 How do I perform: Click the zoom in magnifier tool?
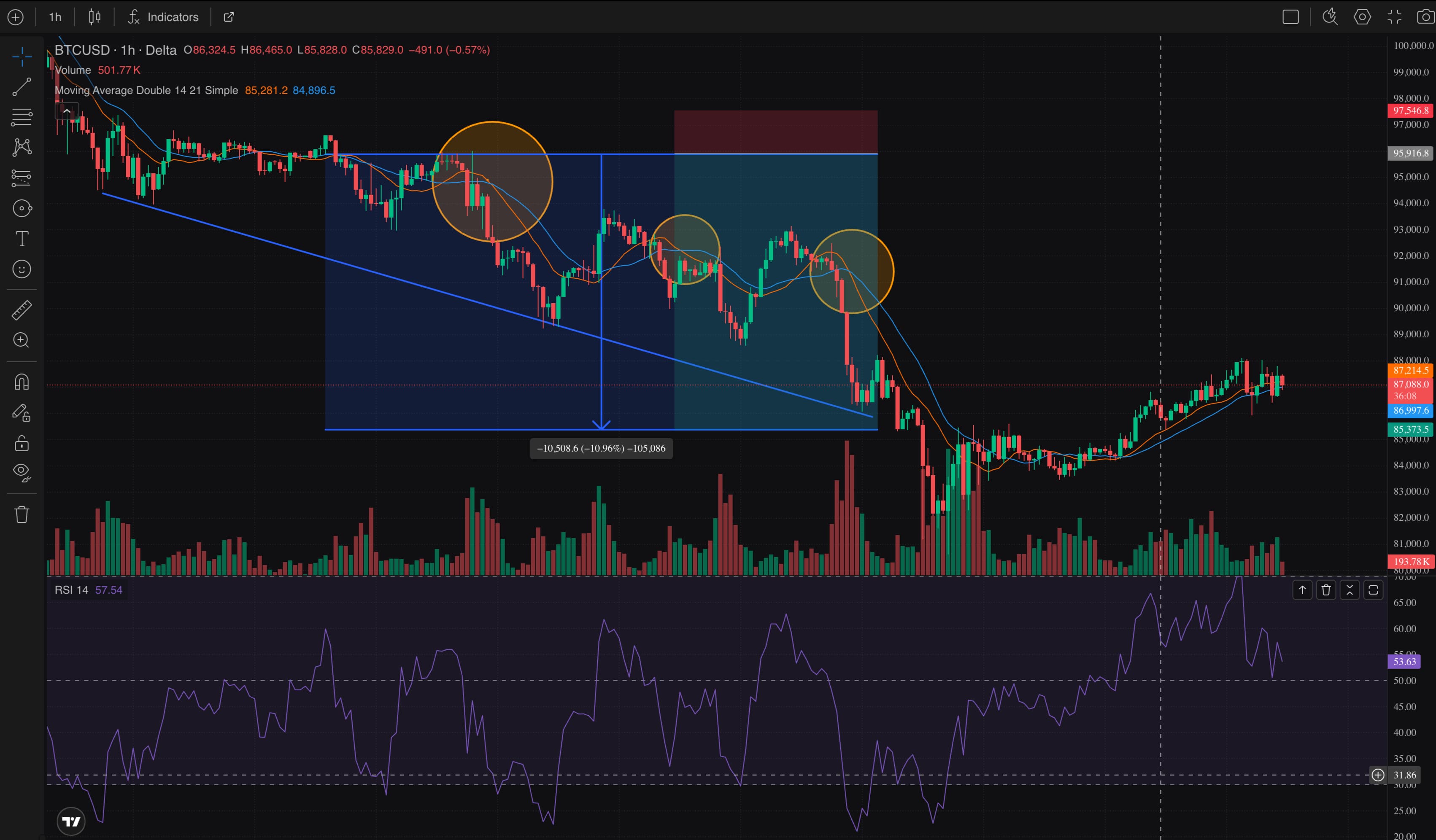tap(22, 341)
